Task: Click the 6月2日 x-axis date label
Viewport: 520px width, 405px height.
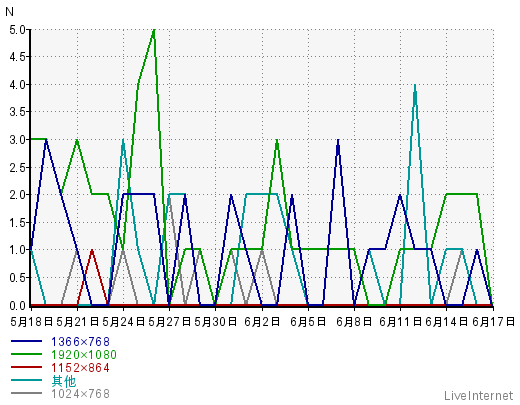Action: pos(262,322)
